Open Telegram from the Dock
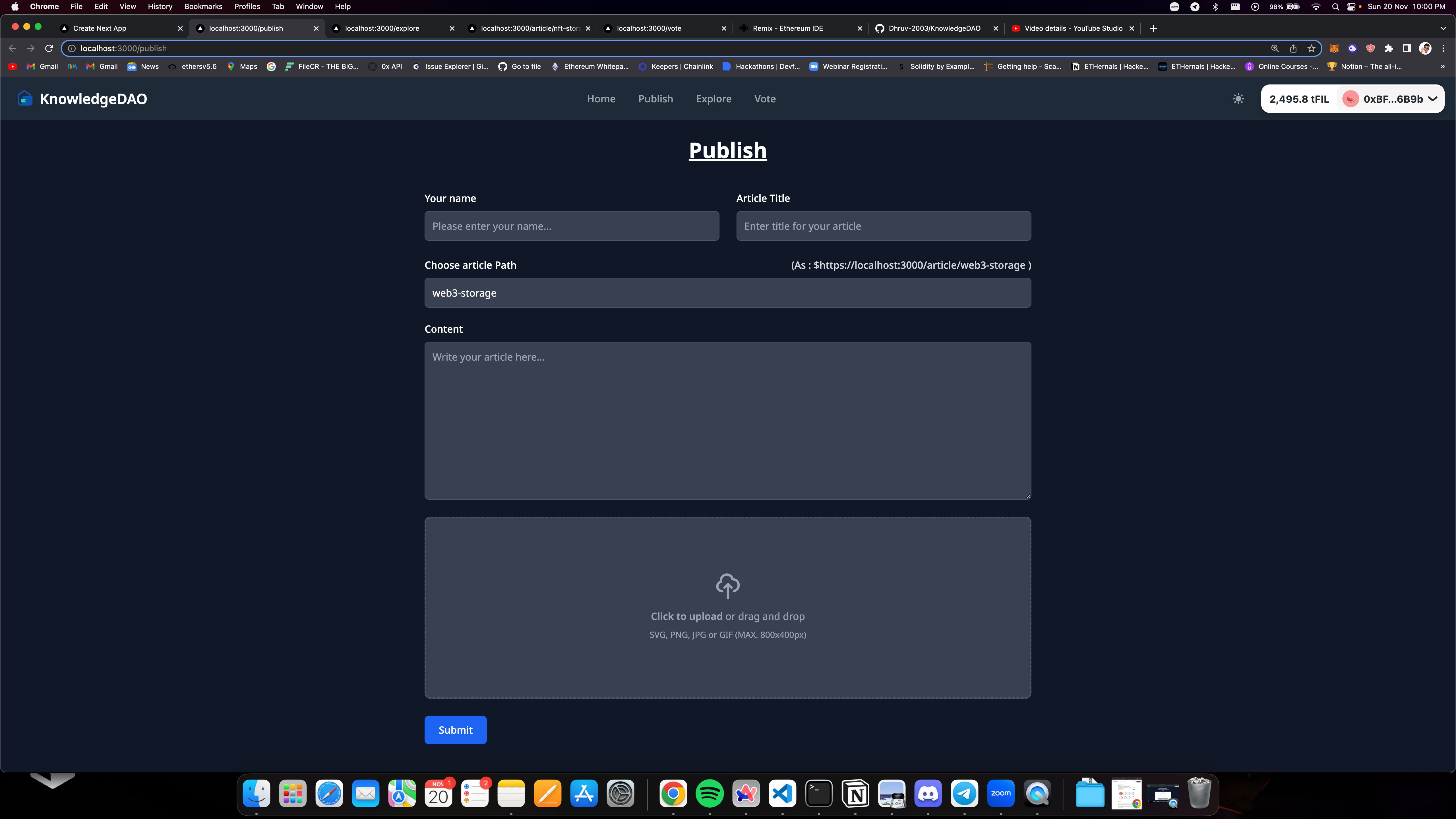 tap(964, 794)
